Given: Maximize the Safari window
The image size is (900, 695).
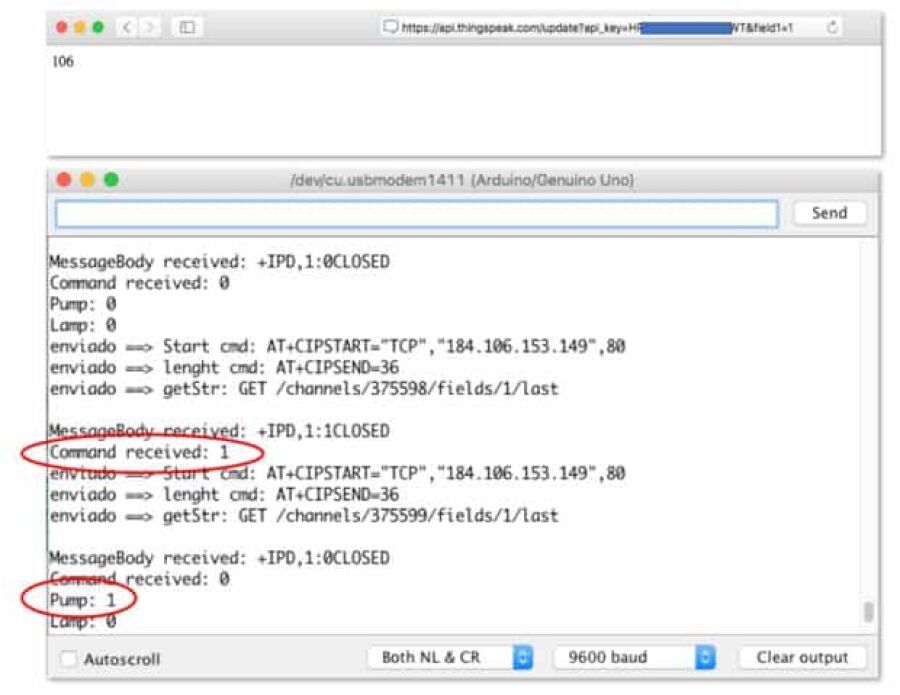Looking at the screenshot, I should [x=98, y=28].
